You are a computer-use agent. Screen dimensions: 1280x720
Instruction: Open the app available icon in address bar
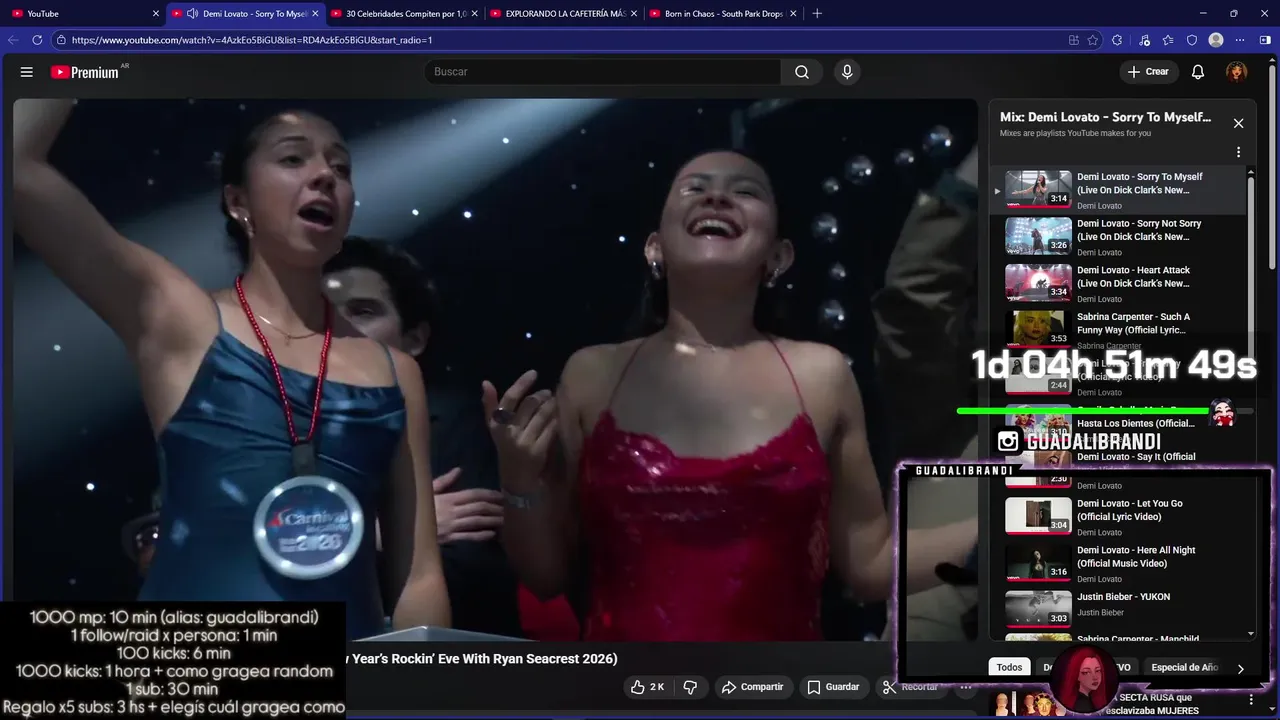1073,40
